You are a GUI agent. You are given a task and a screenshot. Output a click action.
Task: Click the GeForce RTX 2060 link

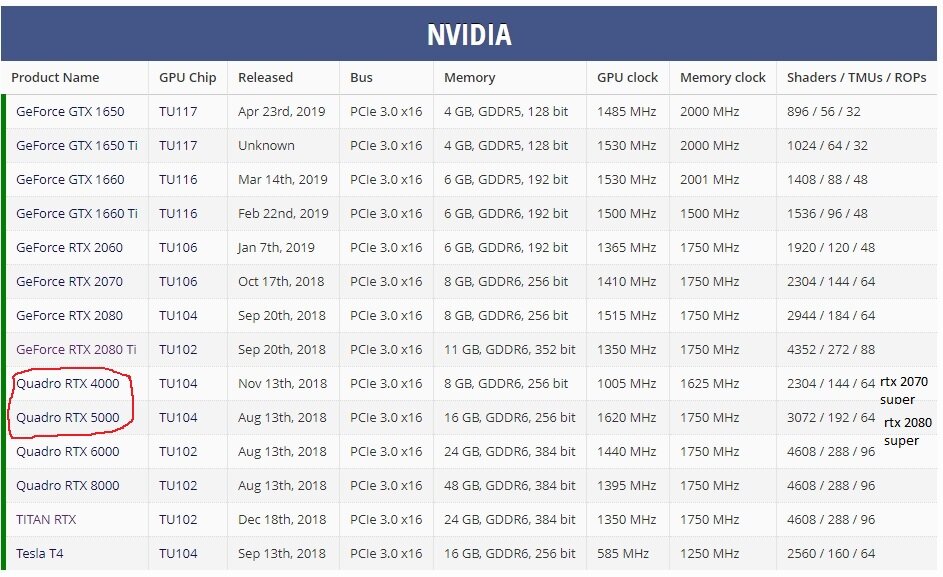70,247
